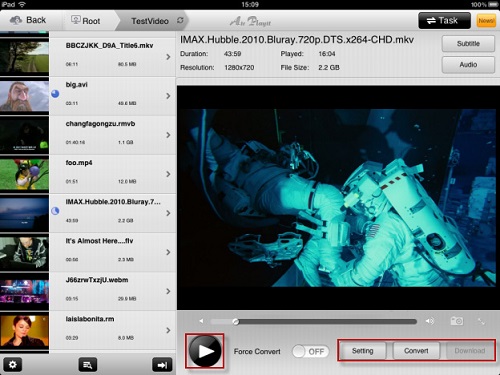The image size is (500, 375).
Task: Open J66zrwTxzjU.webm thumbnail
Action: [24, 291]
